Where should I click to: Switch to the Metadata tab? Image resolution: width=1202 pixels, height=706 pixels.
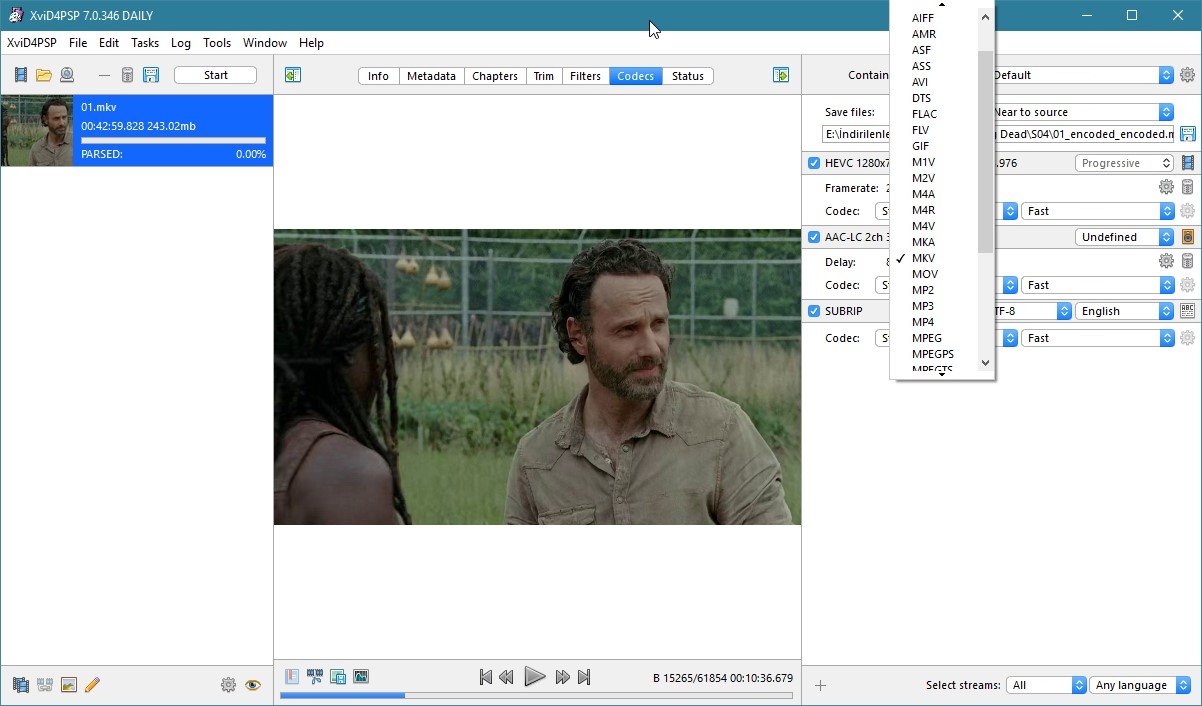431,76
